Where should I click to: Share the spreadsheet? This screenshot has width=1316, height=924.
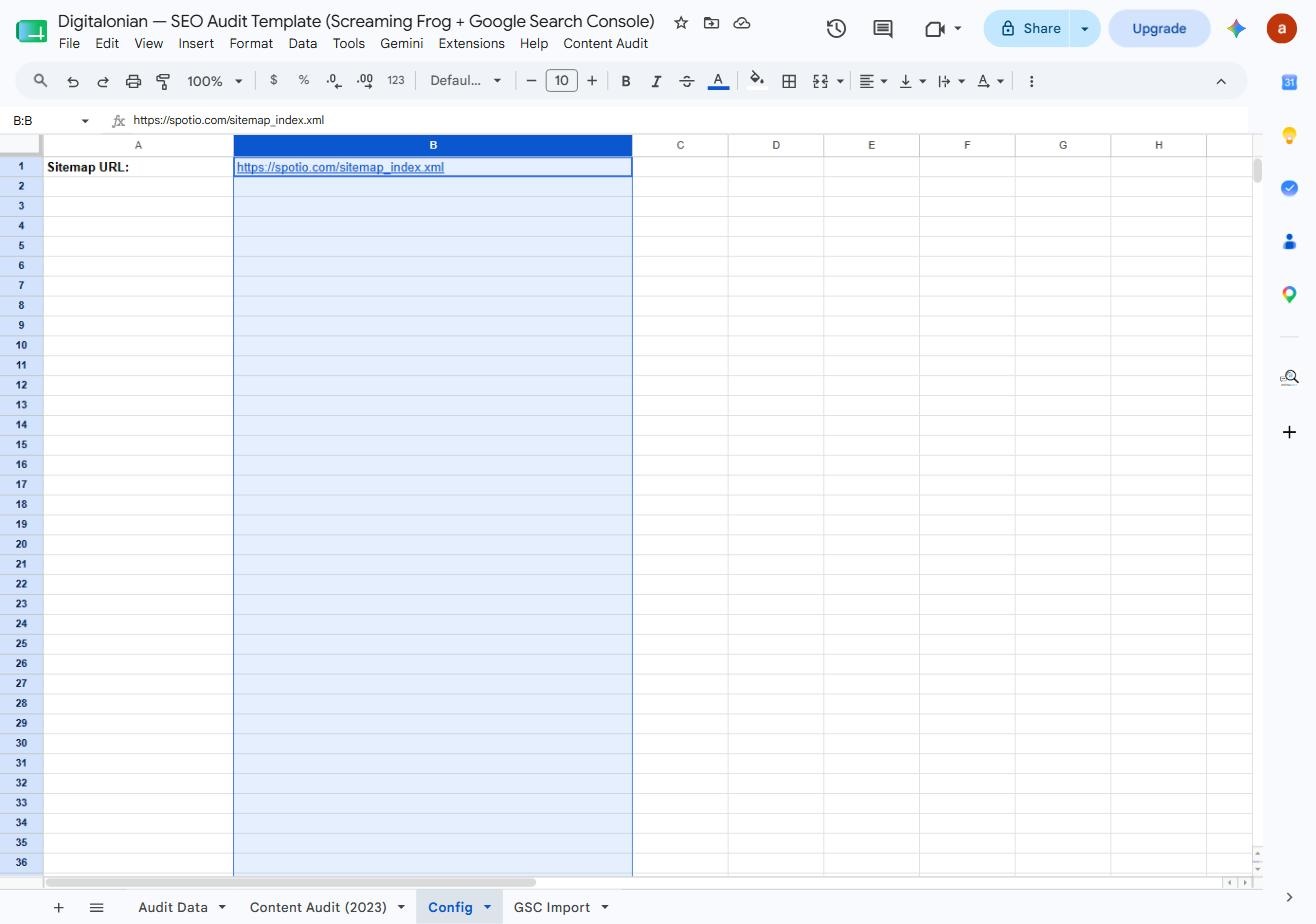click(x=1028, y=28)
